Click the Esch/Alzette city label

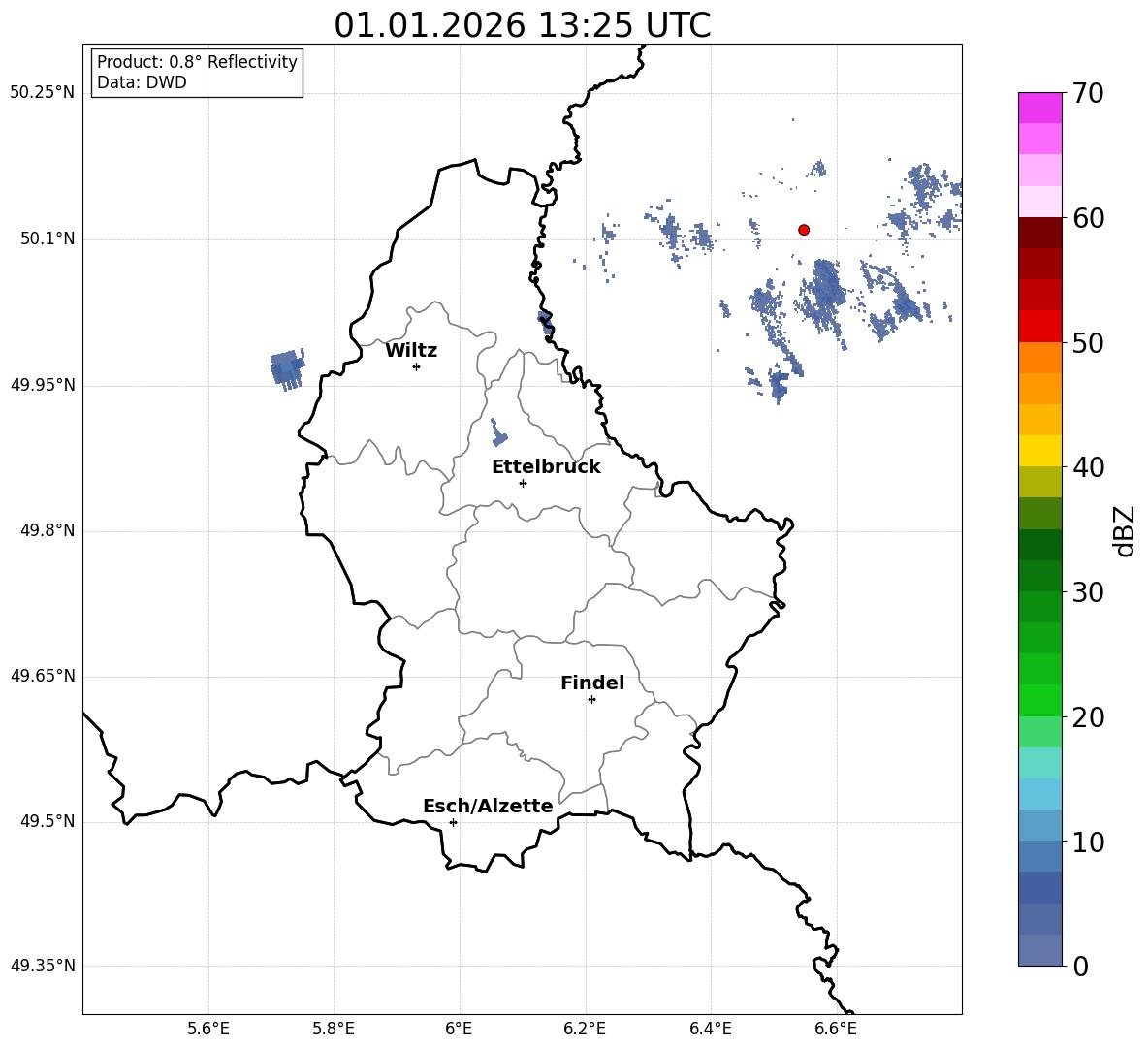click(488, 806)
